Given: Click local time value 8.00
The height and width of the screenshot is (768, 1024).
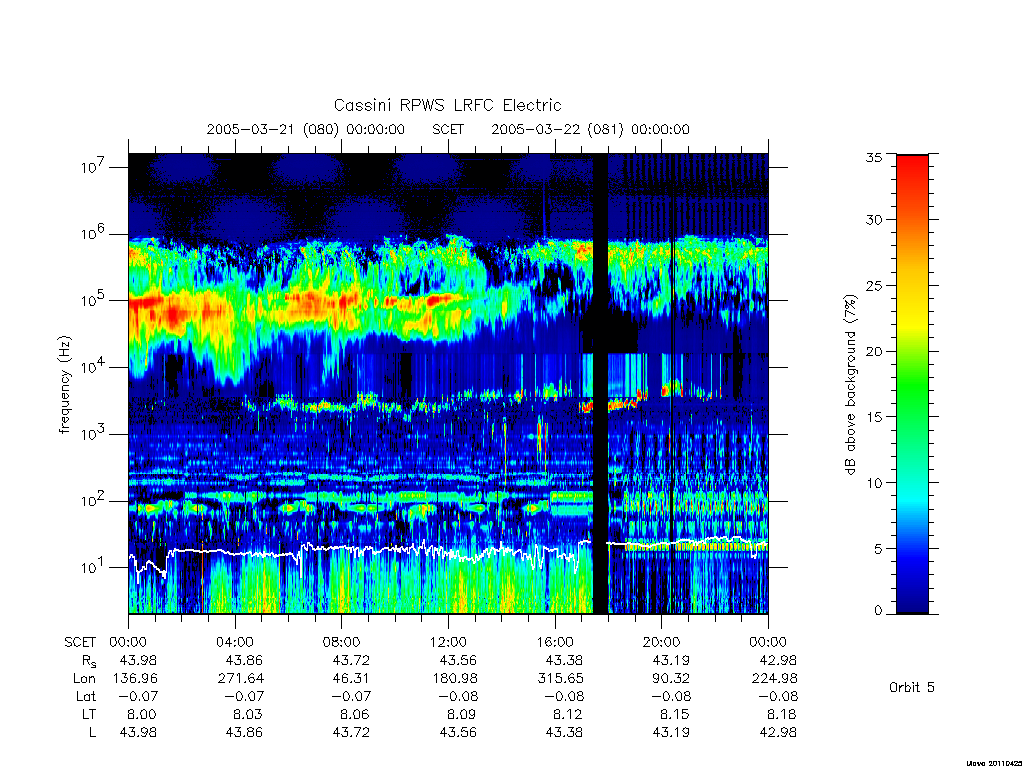Looking at the screenshot, I should pos(142,714).
